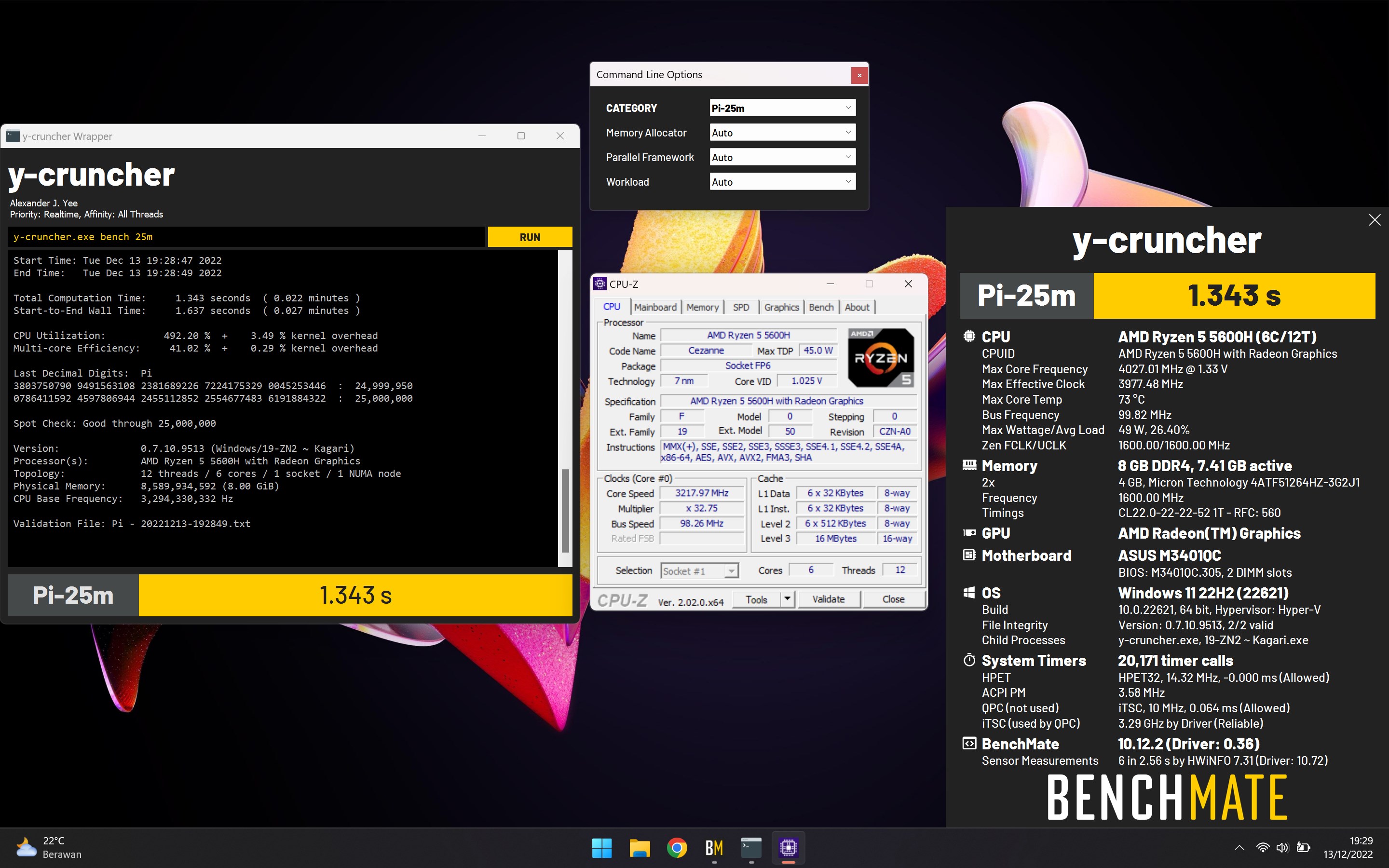
Task: Click the y-cruncher Wrapper title bar icon
Action: point(13,136)
